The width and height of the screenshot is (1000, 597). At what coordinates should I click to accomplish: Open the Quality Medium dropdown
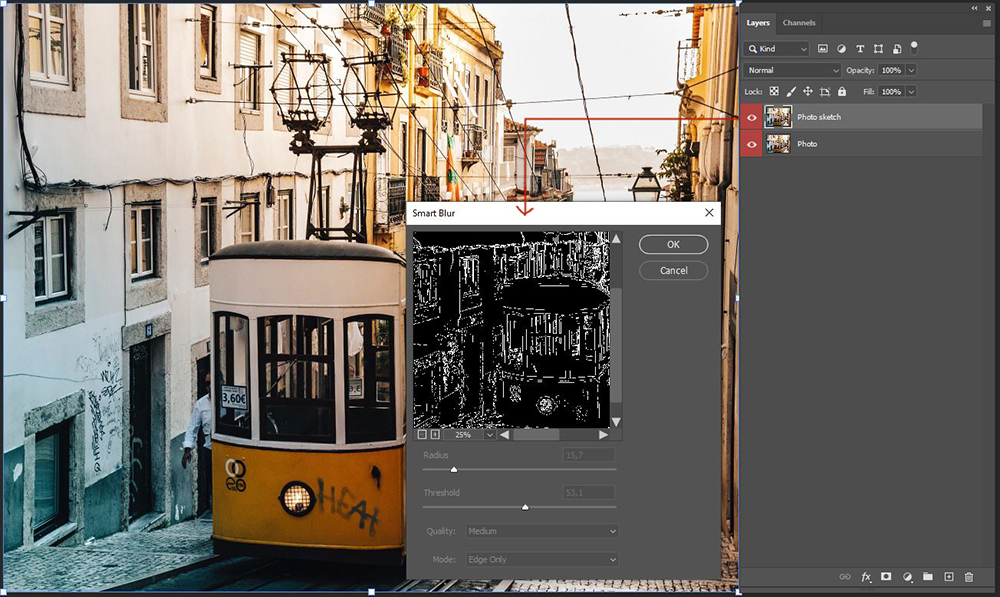542,531
